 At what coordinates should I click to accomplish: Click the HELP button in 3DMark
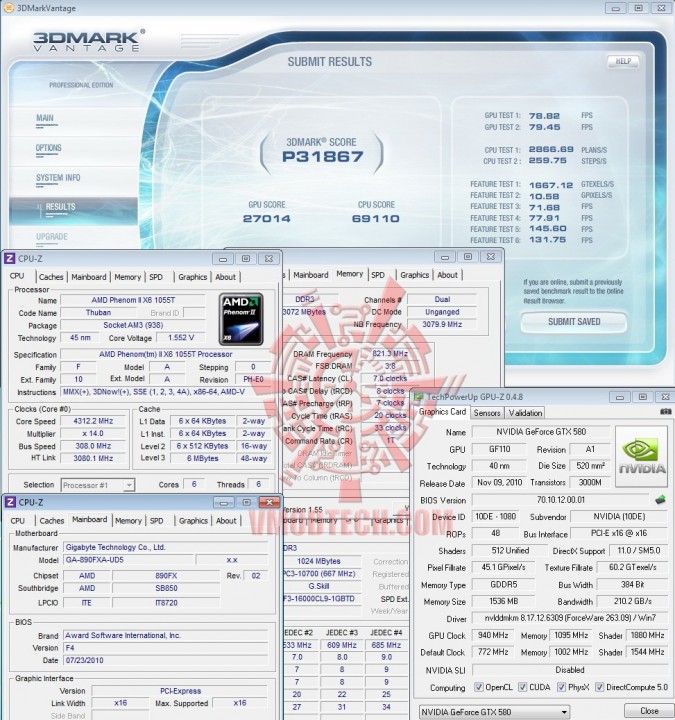pos(623,61)
